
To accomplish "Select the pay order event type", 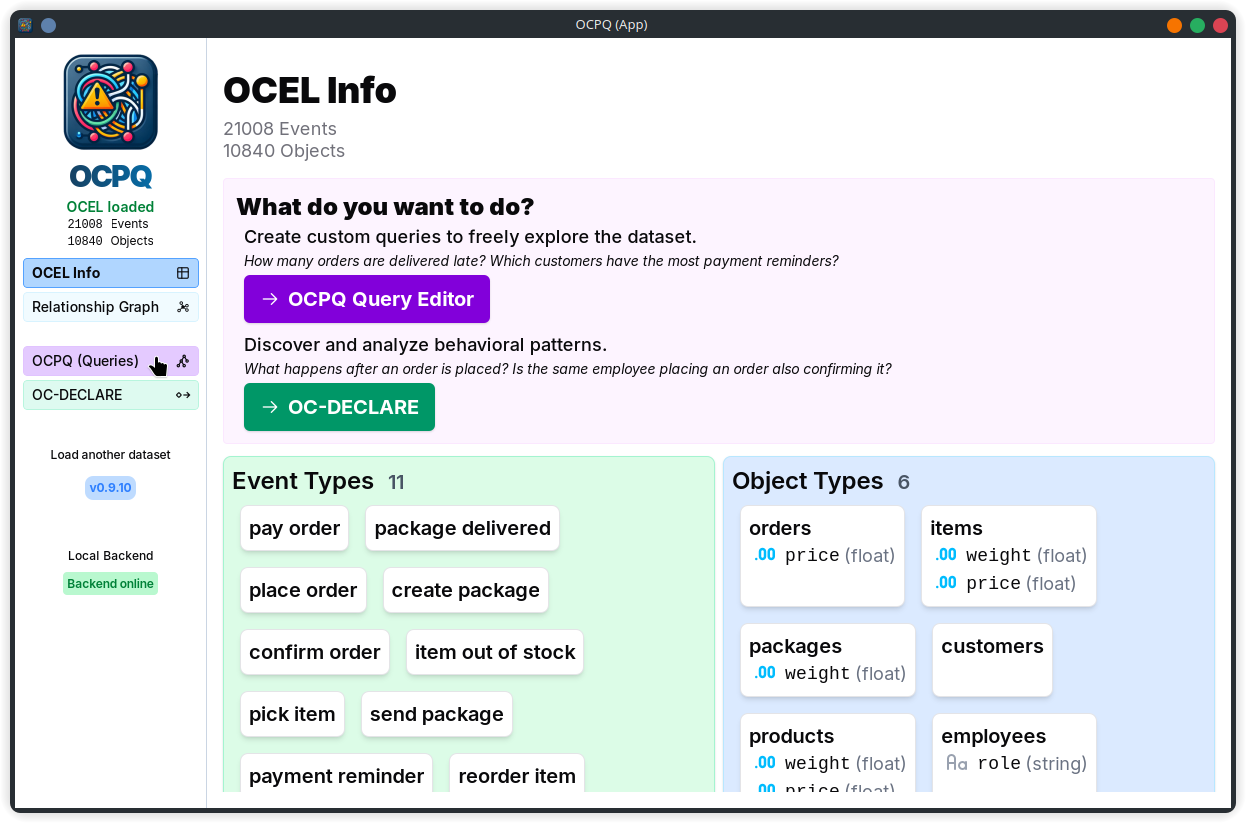I will [294, 528].
